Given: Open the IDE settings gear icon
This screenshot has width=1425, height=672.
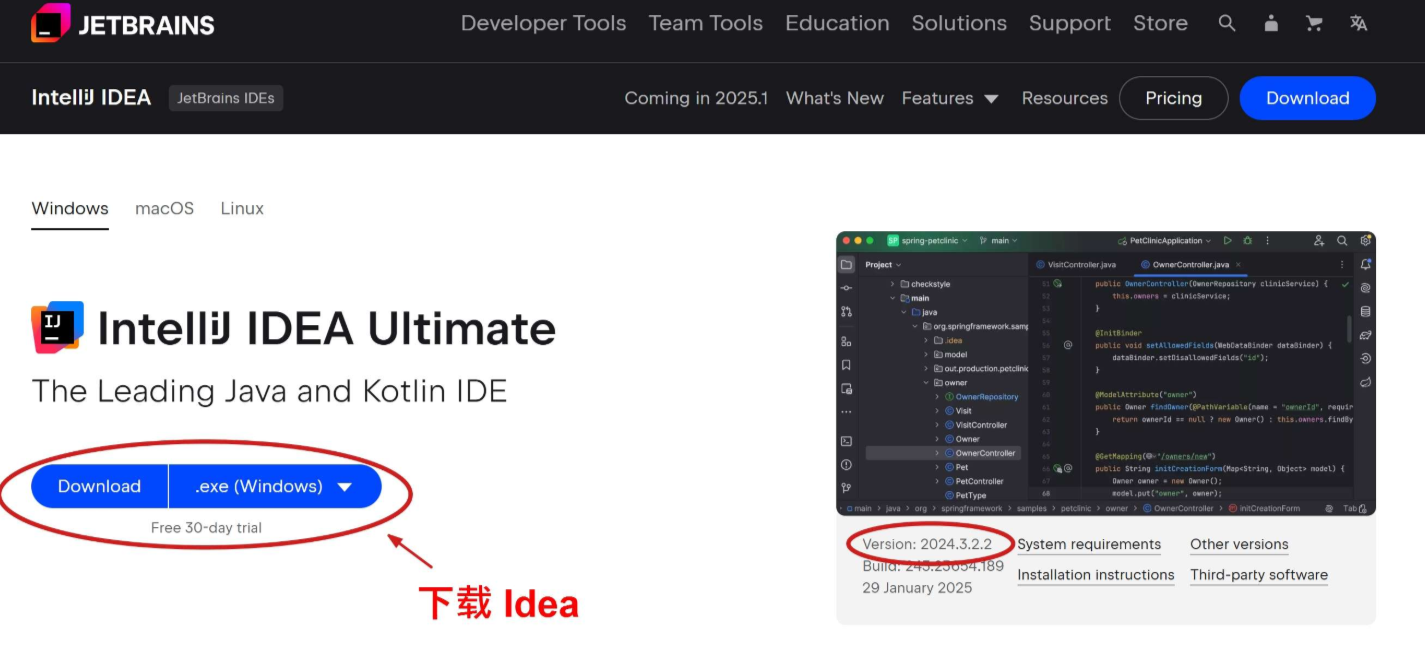Looking at the screenshot, I should pos(1366,241).
